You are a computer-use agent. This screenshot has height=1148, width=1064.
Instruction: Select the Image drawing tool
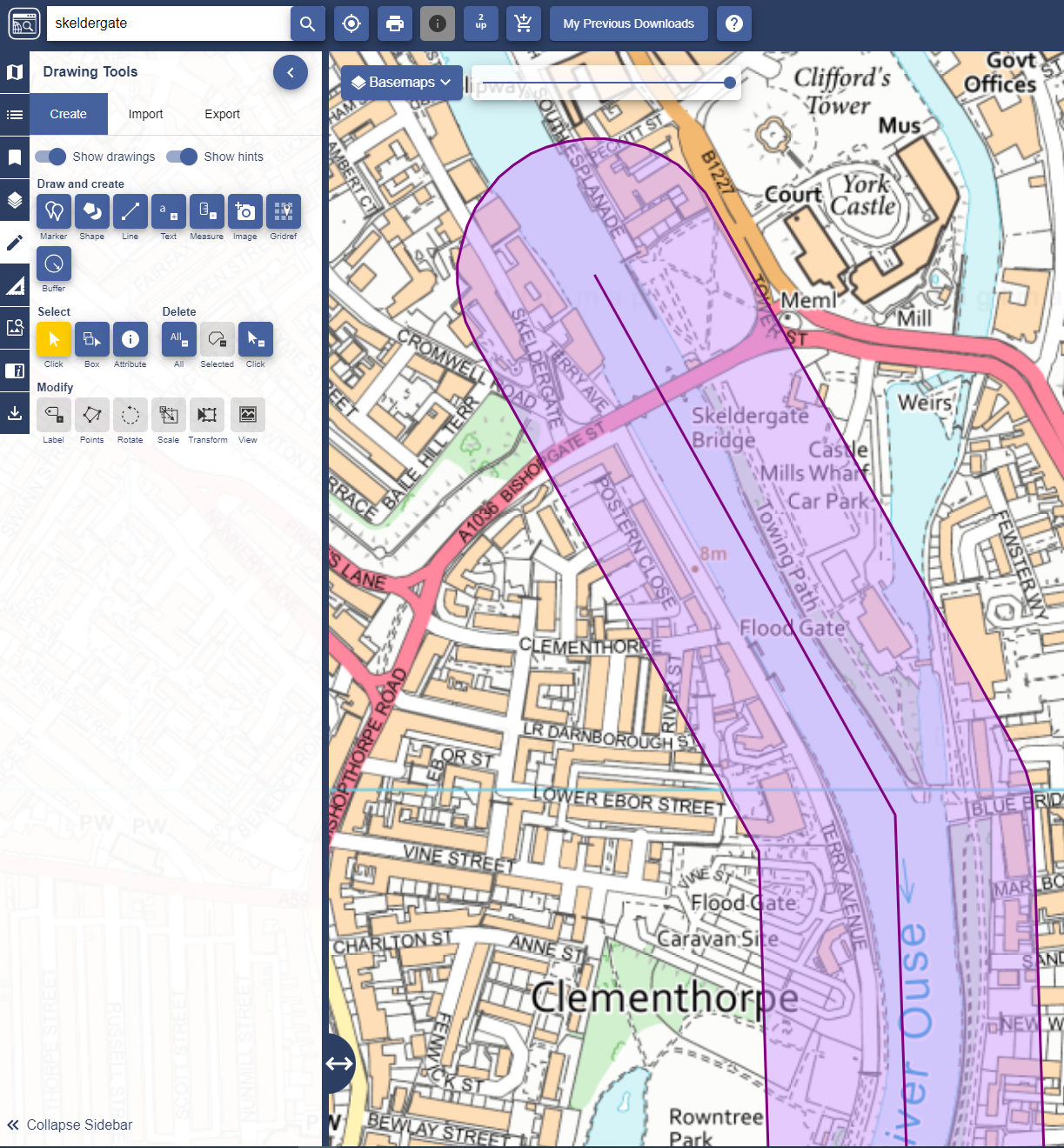(x=245, y=211)
